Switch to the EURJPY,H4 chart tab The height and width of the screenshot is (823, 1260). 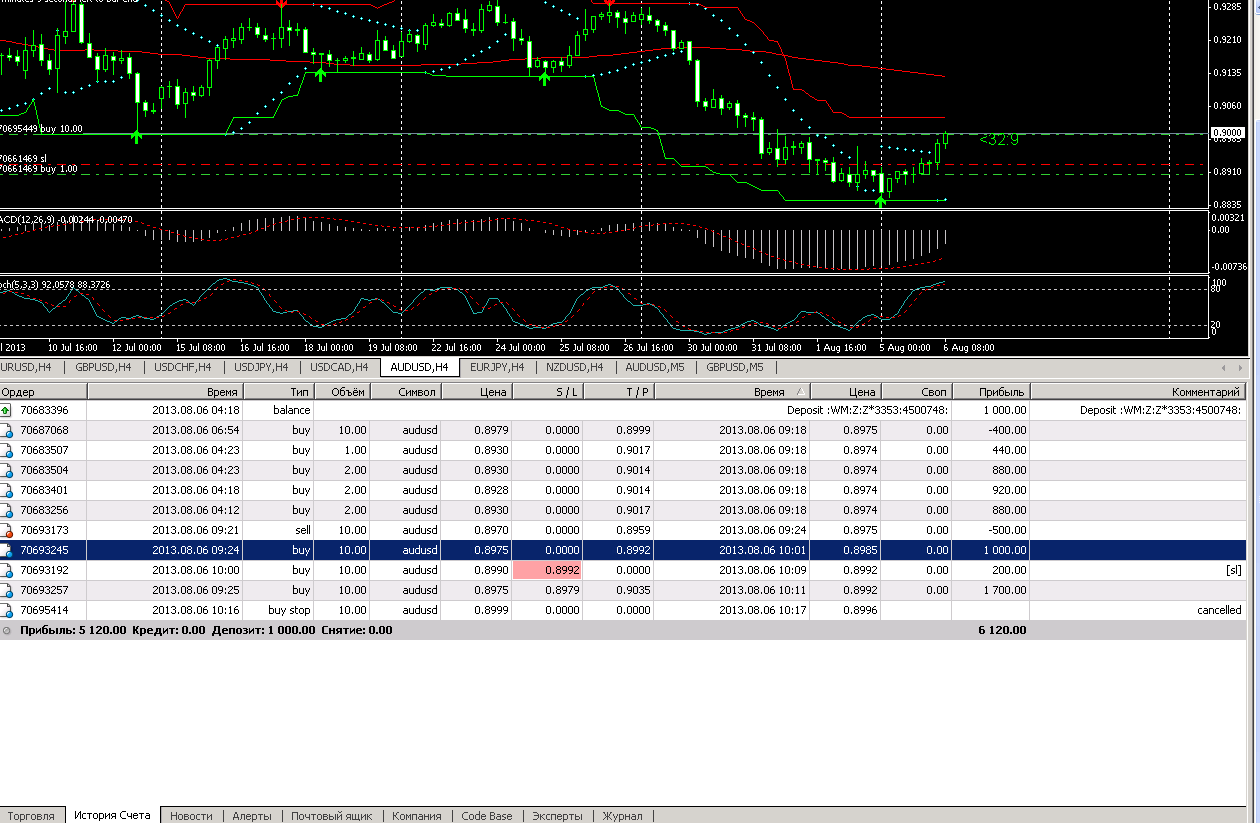click(x=497, y=367)
